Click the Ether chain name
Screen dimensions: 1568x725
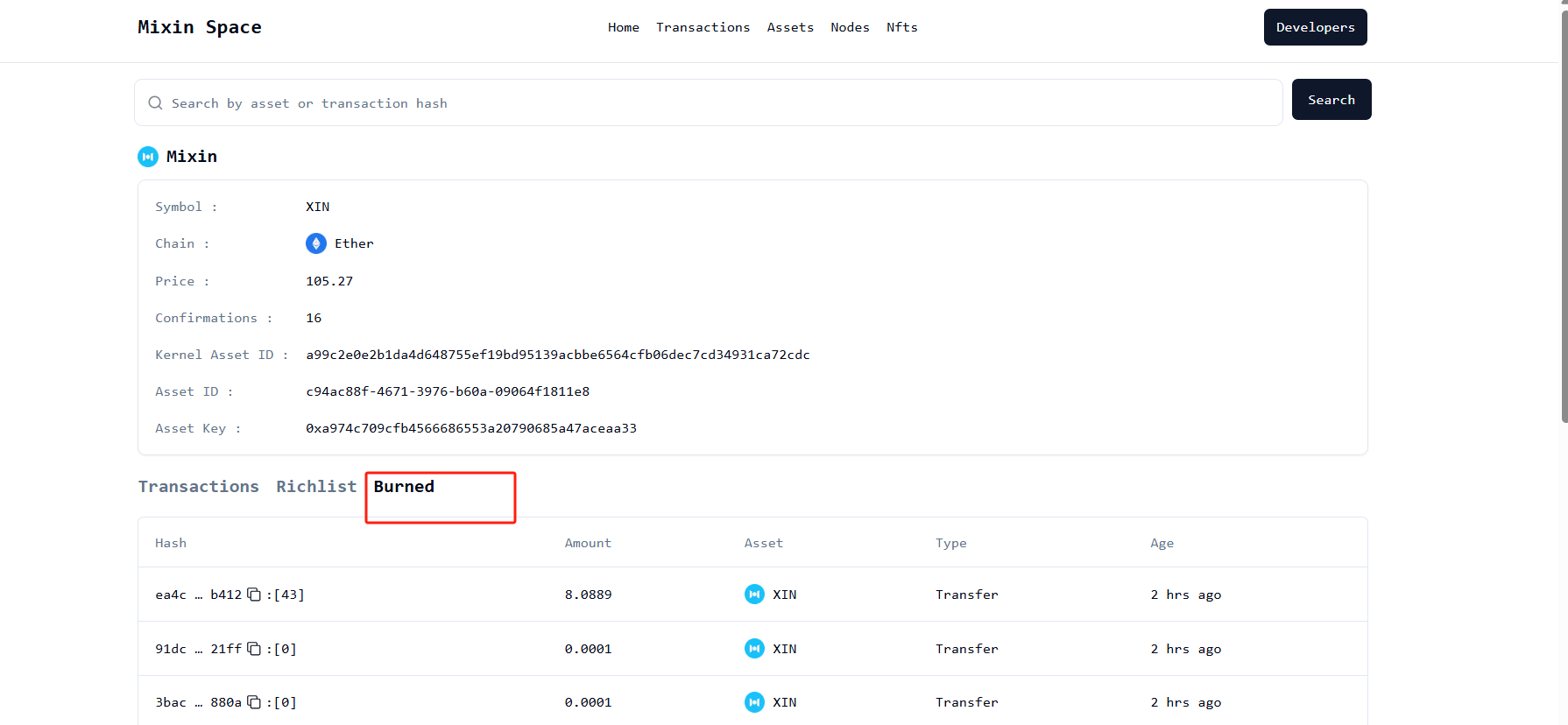click(354, 243)
